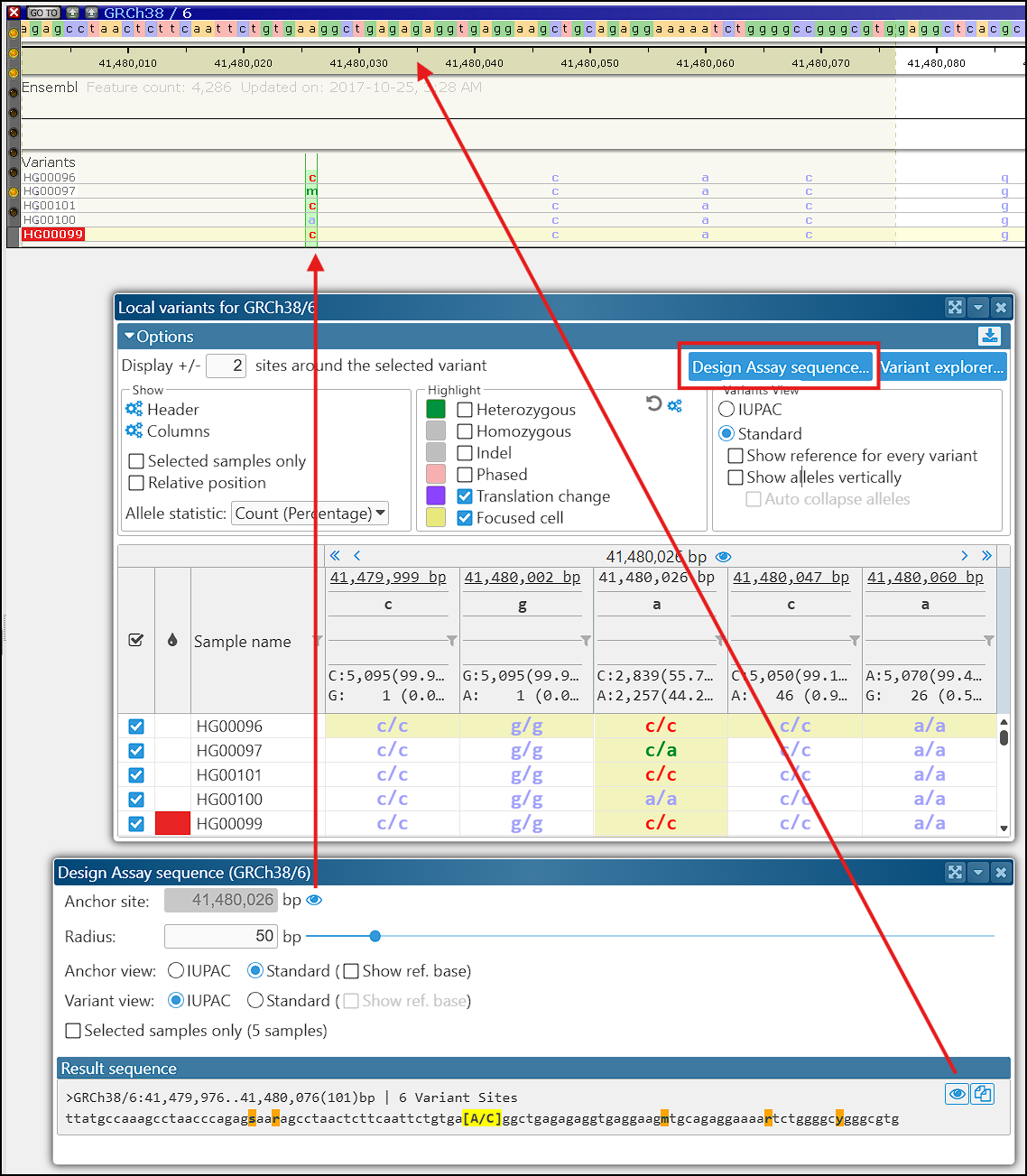Open the Allele statistic dropdown

[x=310, y=514]
